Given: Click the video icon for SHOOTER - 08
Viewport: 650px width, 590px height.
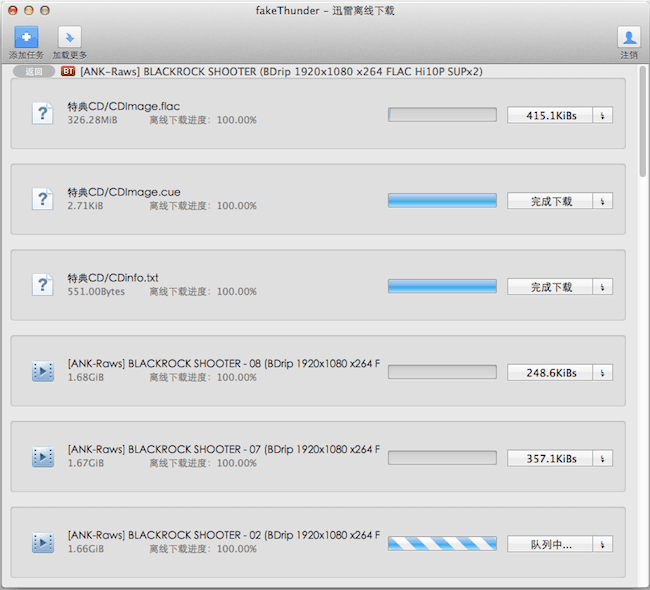Looking at the screenshot, I should [x=43, y=371].
